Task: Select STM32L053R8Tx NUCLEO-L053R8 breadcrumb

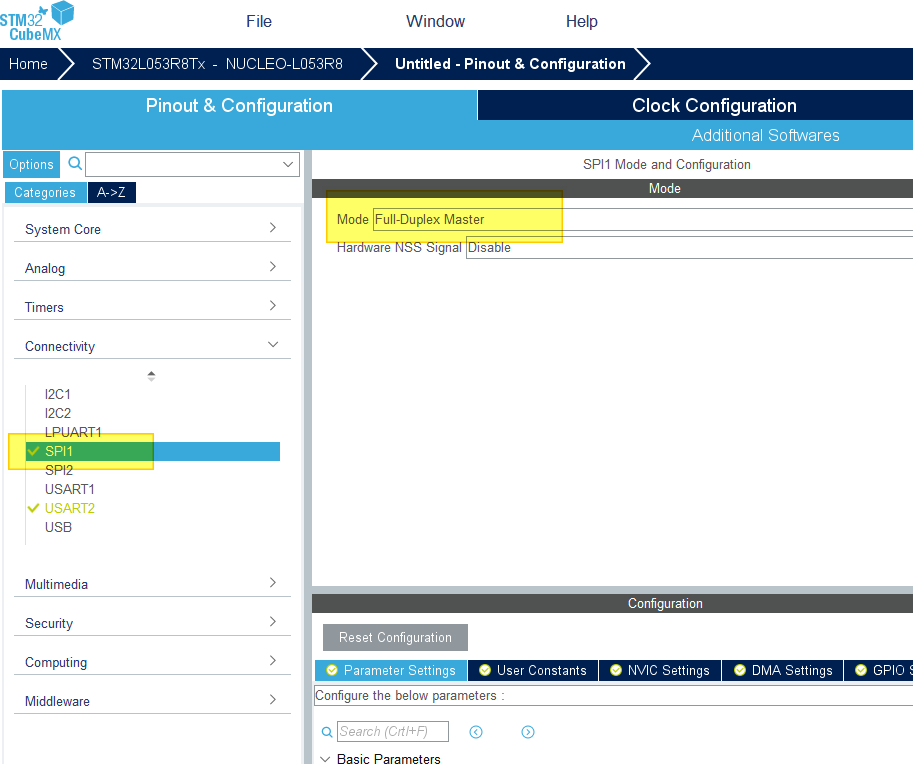Action: [217, 64]
